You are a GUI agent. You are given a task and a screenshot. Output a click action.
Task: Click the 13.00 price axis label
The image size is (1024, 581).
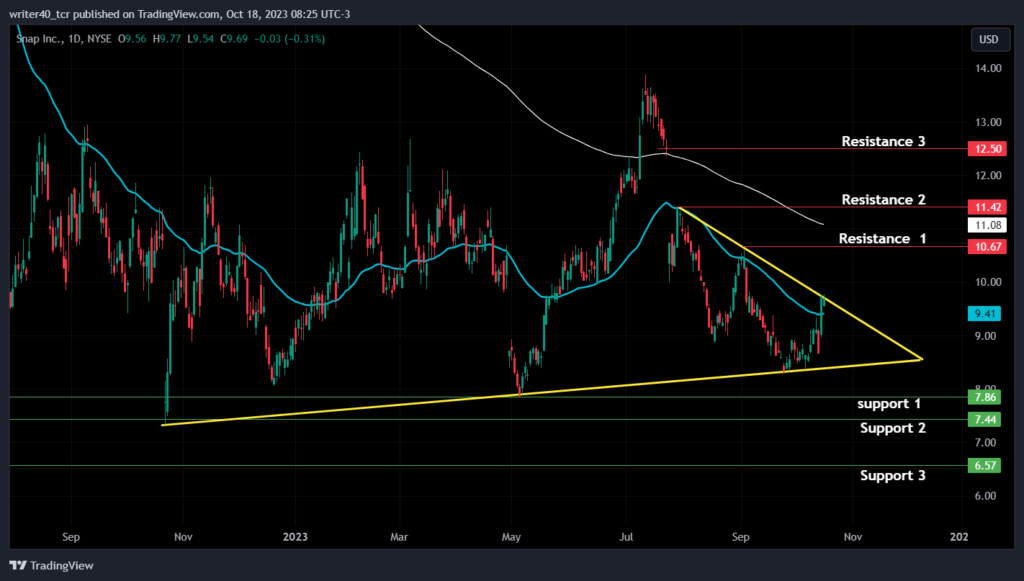pos(988,122)
